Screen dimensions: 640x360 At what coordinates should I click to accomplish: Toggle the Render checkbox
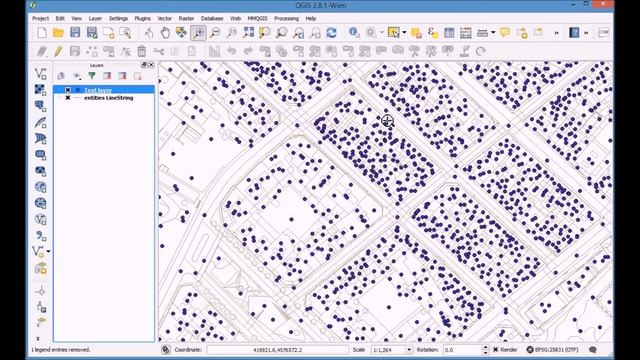496,350
